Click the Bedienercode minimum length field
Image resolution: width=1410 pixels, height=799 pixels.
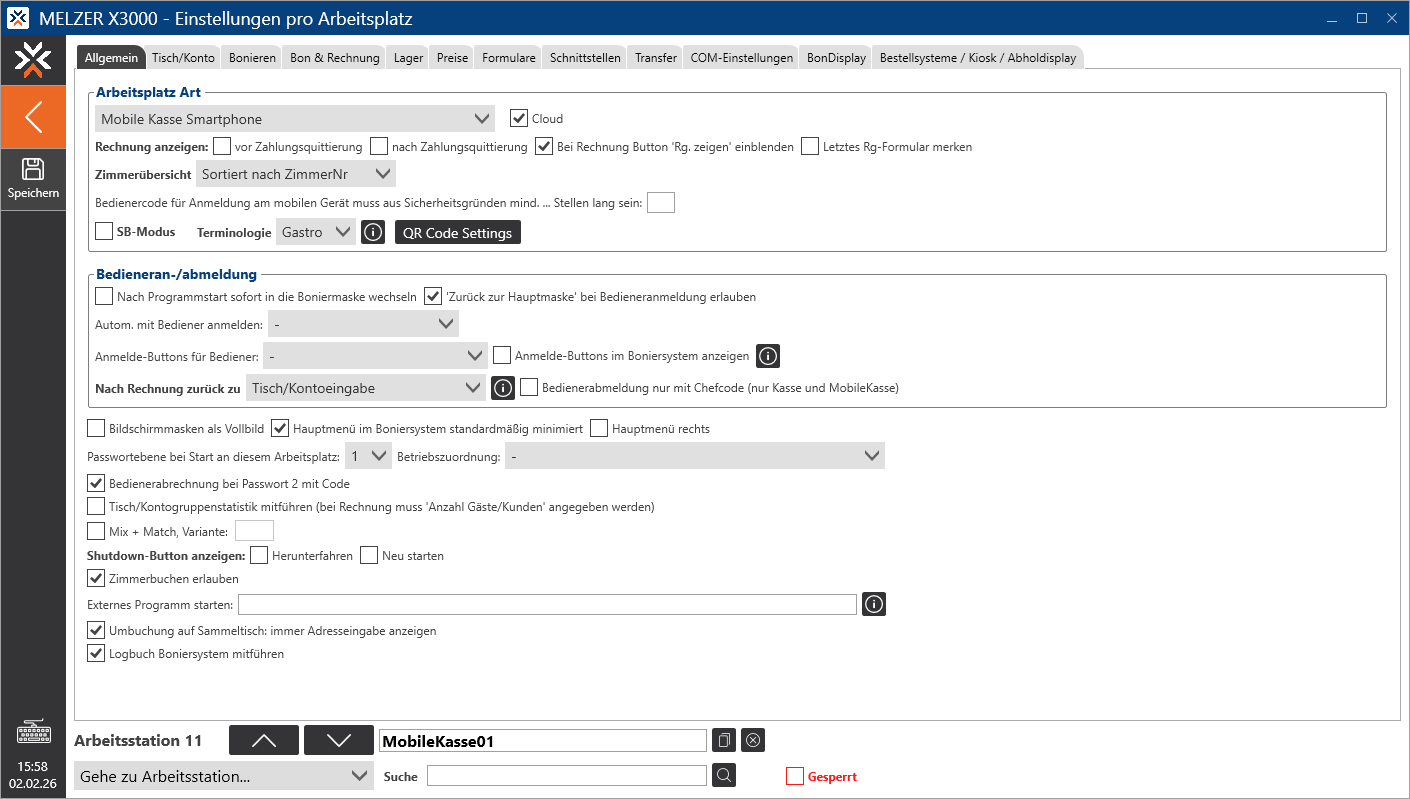pos(661,203)
